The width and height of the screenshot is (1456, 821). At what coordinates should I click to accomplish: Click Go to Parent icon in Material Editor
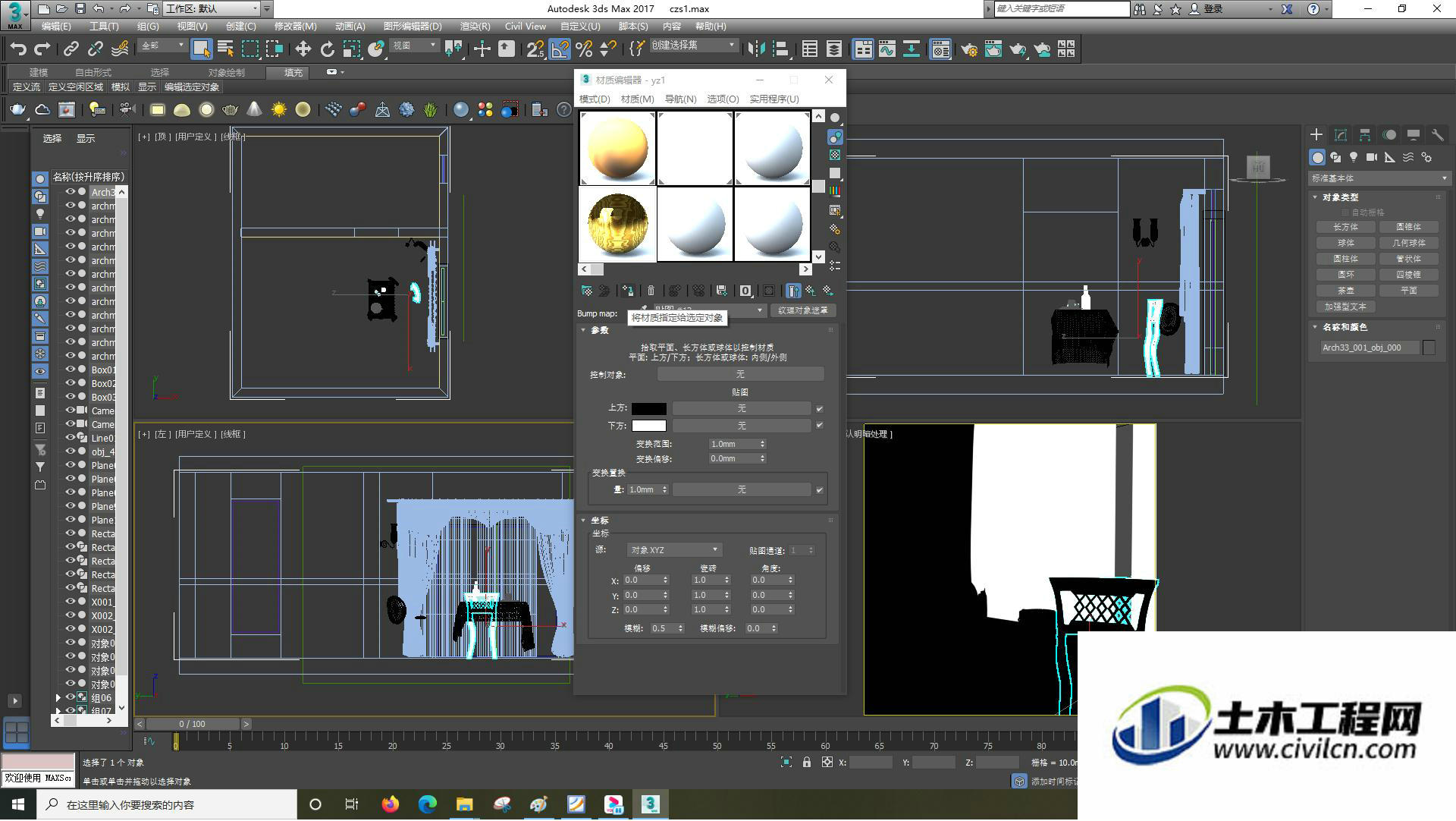click(811, 291)
